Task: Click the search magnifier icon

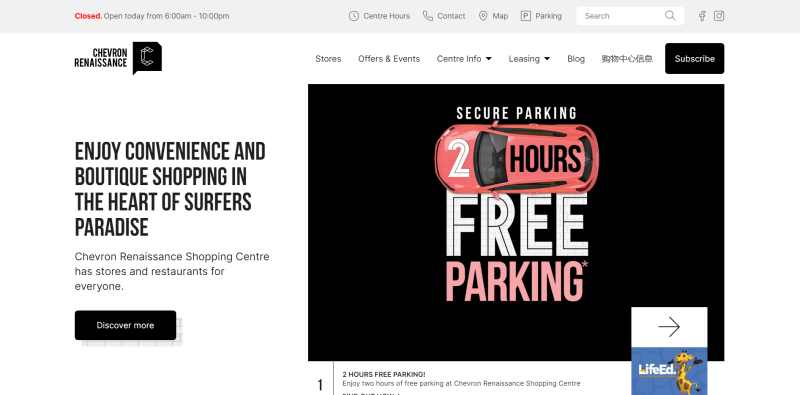Action: [x=670, y=16]
